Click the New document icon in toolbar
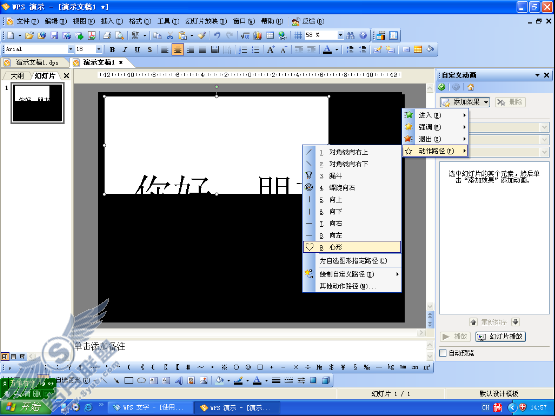 click(x=11, y=35)
